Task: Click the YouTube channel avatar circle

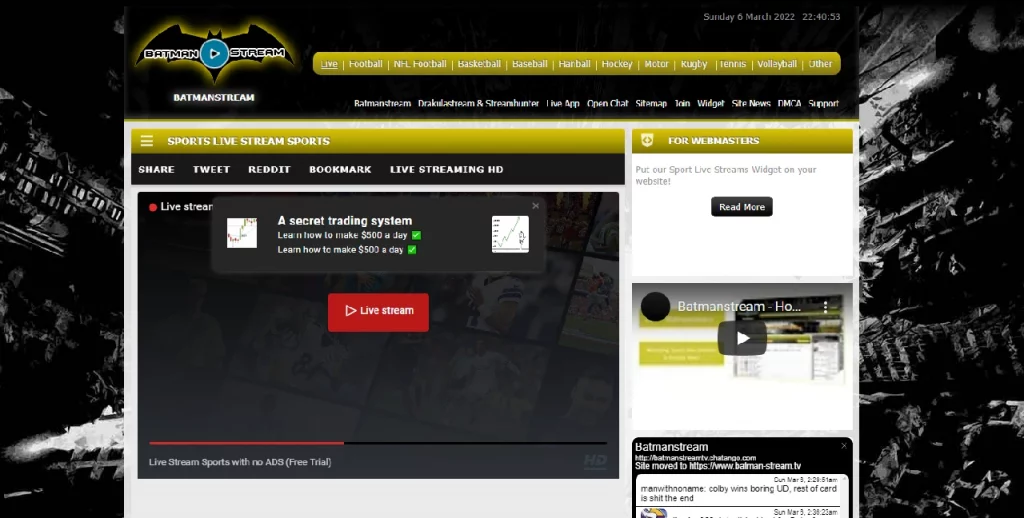Action: pos(655,306)
